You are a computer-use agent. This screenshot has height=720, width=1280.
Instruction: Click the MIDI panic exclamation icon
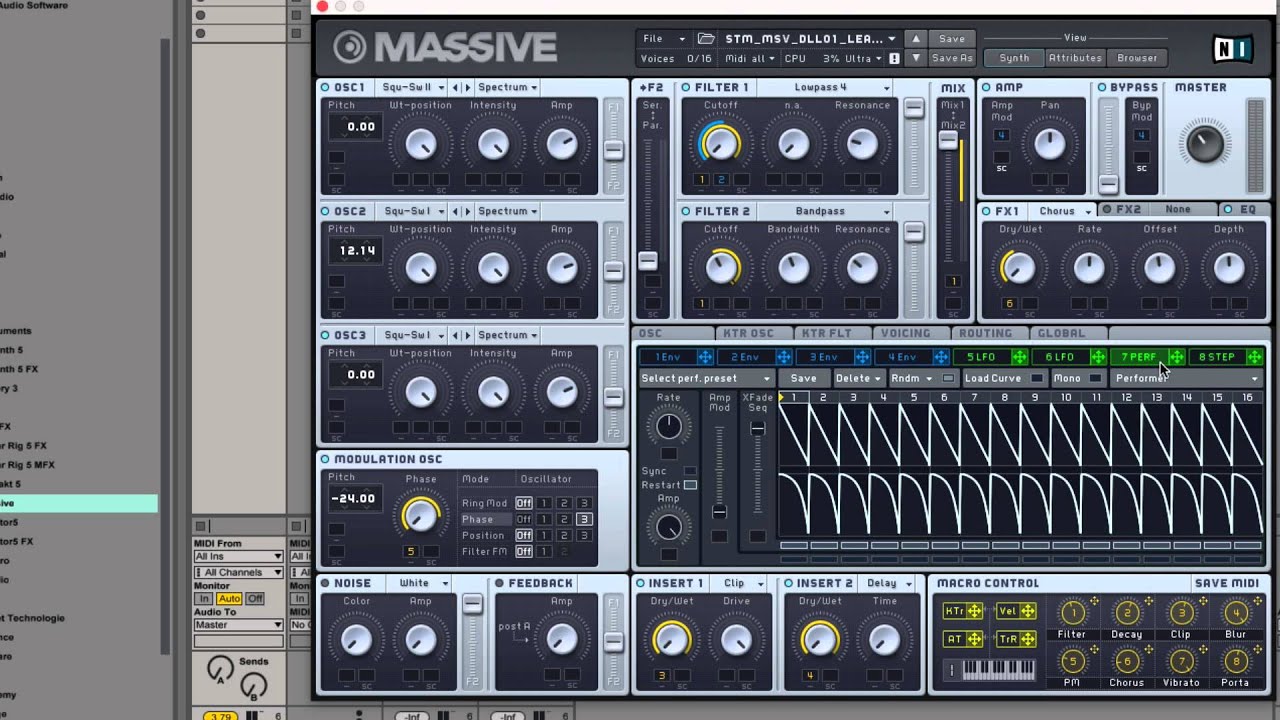pos(894,59)
